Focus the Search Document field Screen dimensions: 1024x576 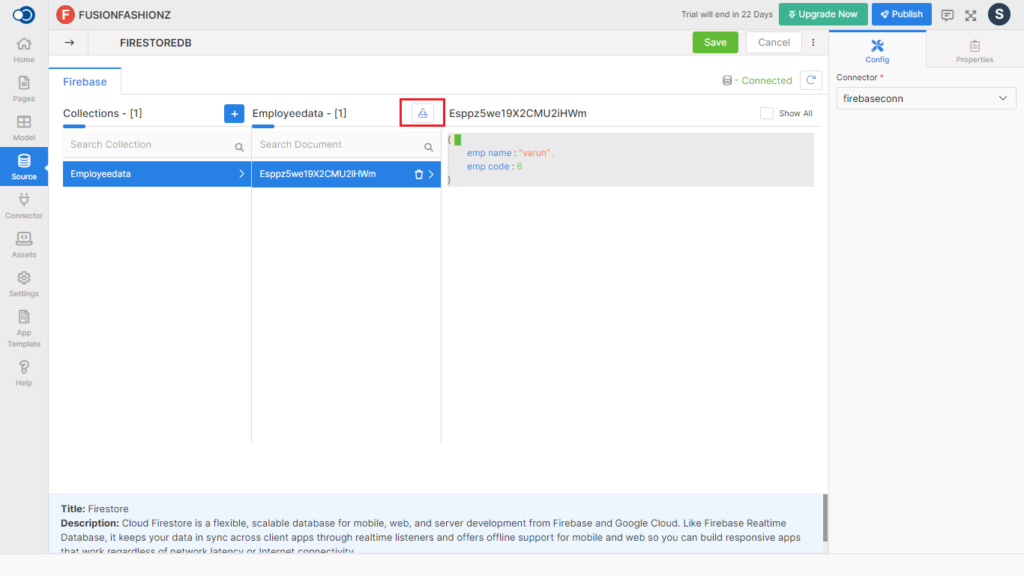point(346,145)
